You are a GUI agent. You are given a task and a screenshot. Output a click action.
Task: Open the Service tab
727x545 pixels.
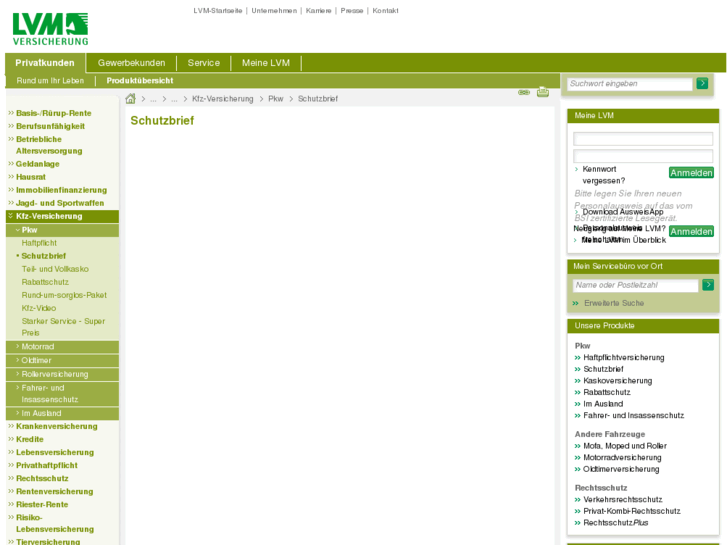click(204, 63)
